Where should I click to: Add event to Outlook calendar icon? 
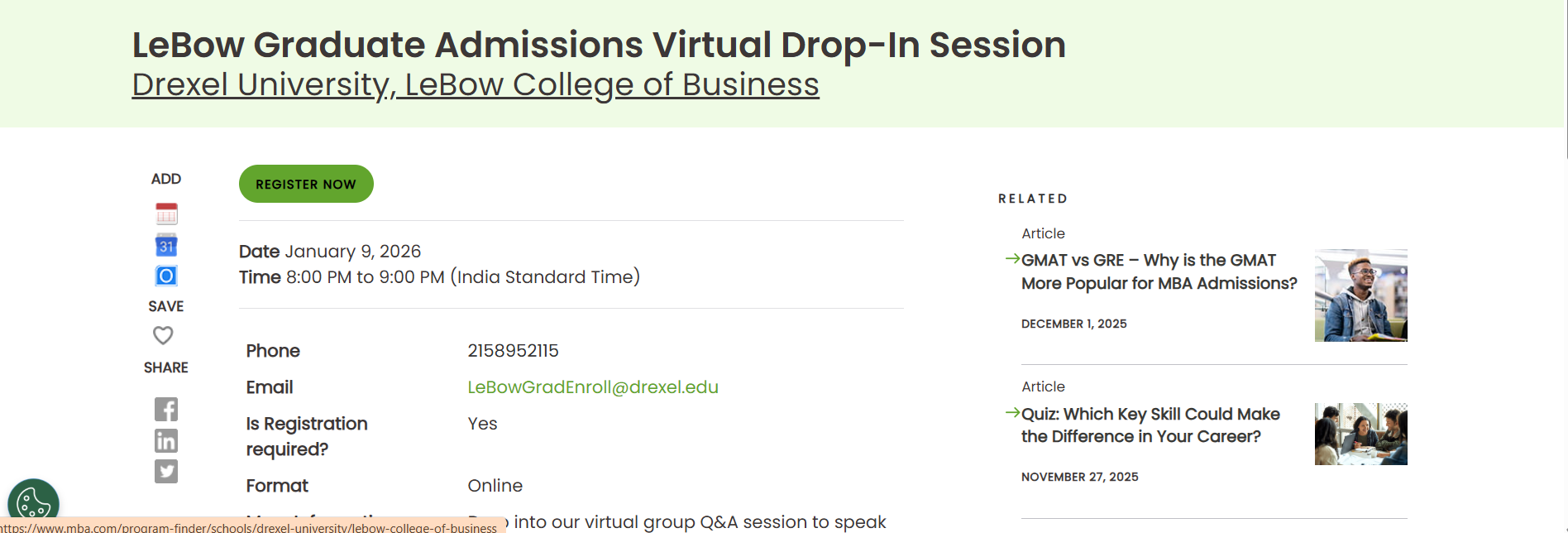166,276
